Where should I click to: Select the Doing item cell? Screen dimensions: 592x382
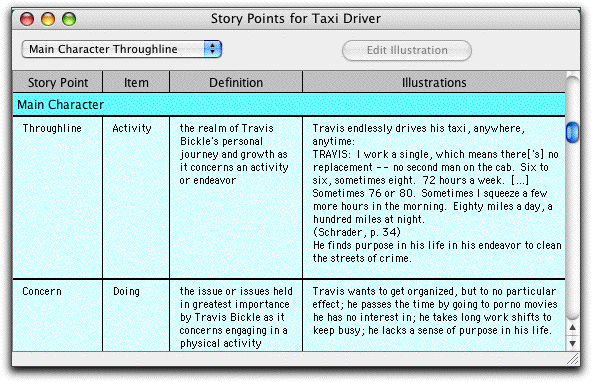point(136,316)
